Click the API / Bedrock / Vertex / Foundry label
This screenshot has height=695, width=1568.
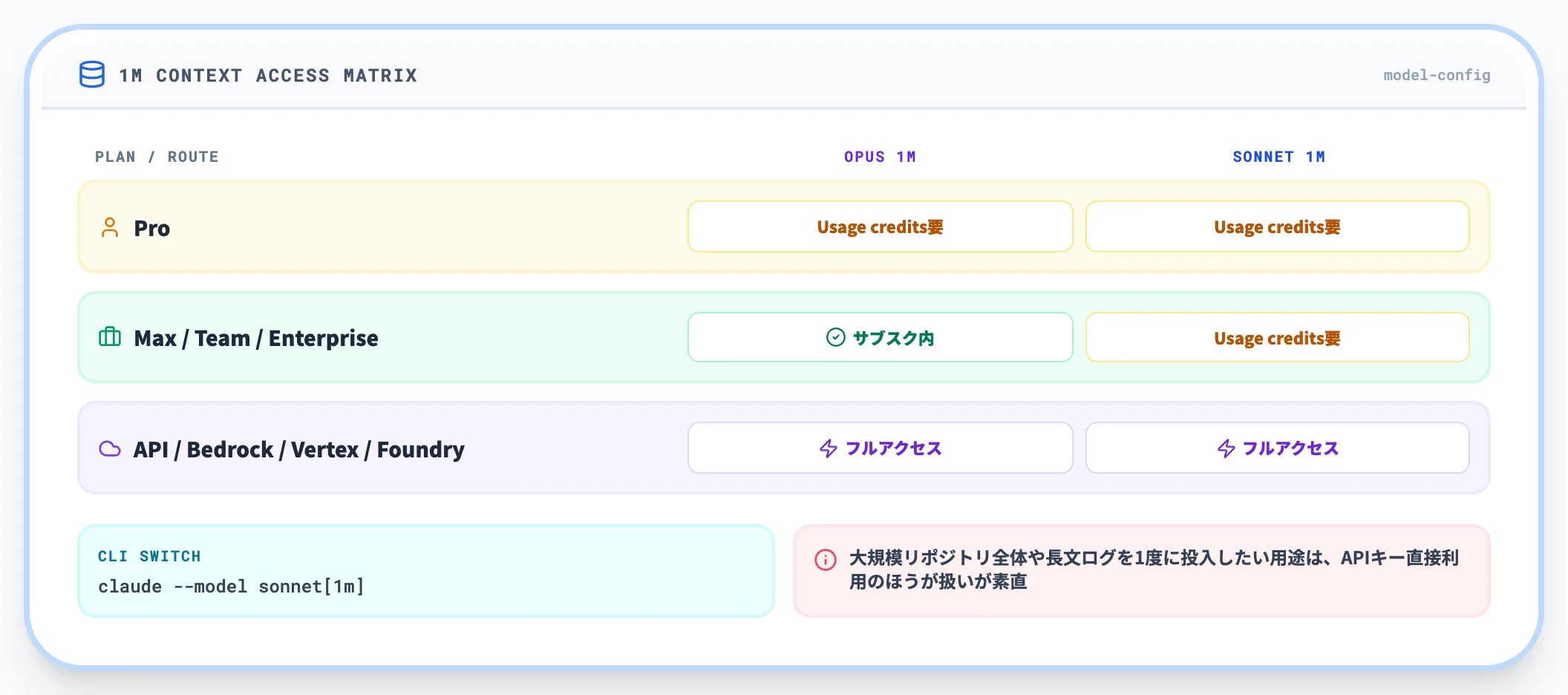point(299,449)
